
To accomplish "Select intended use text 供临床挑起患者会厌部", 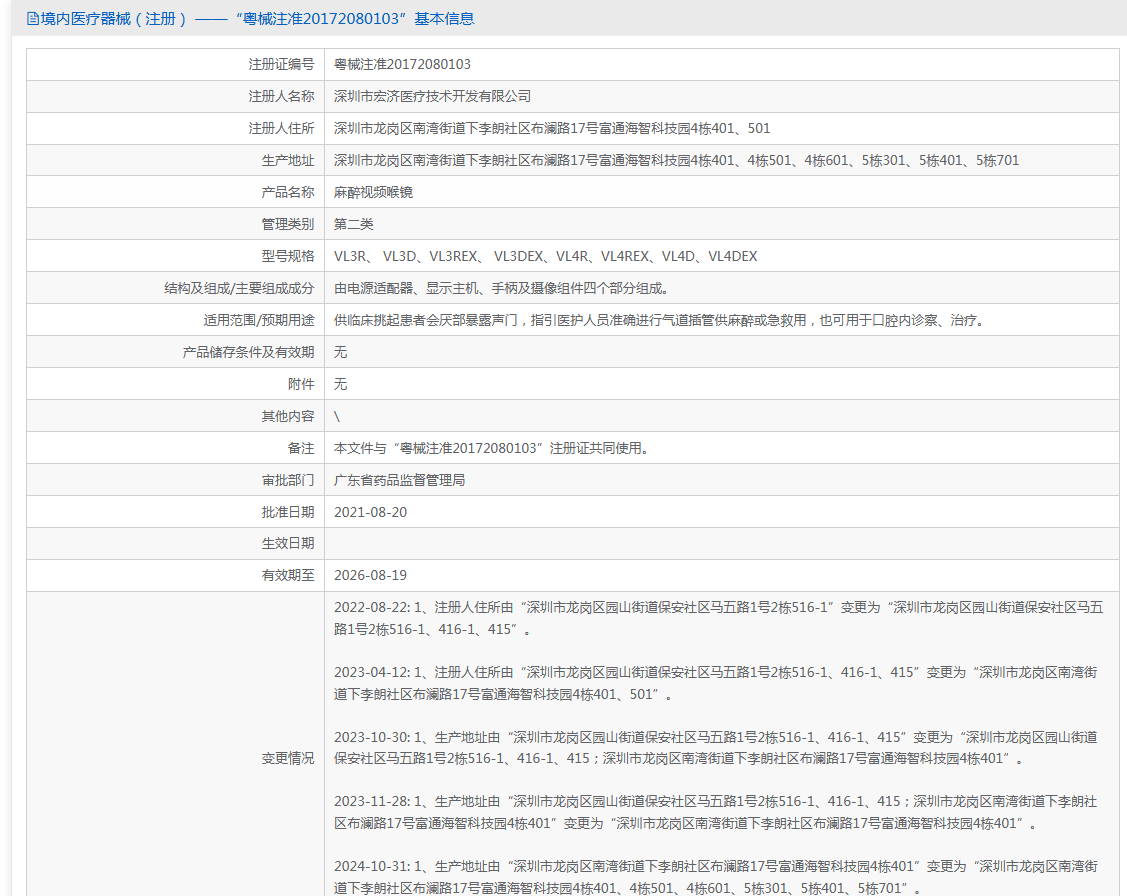I will pos(660,320).
